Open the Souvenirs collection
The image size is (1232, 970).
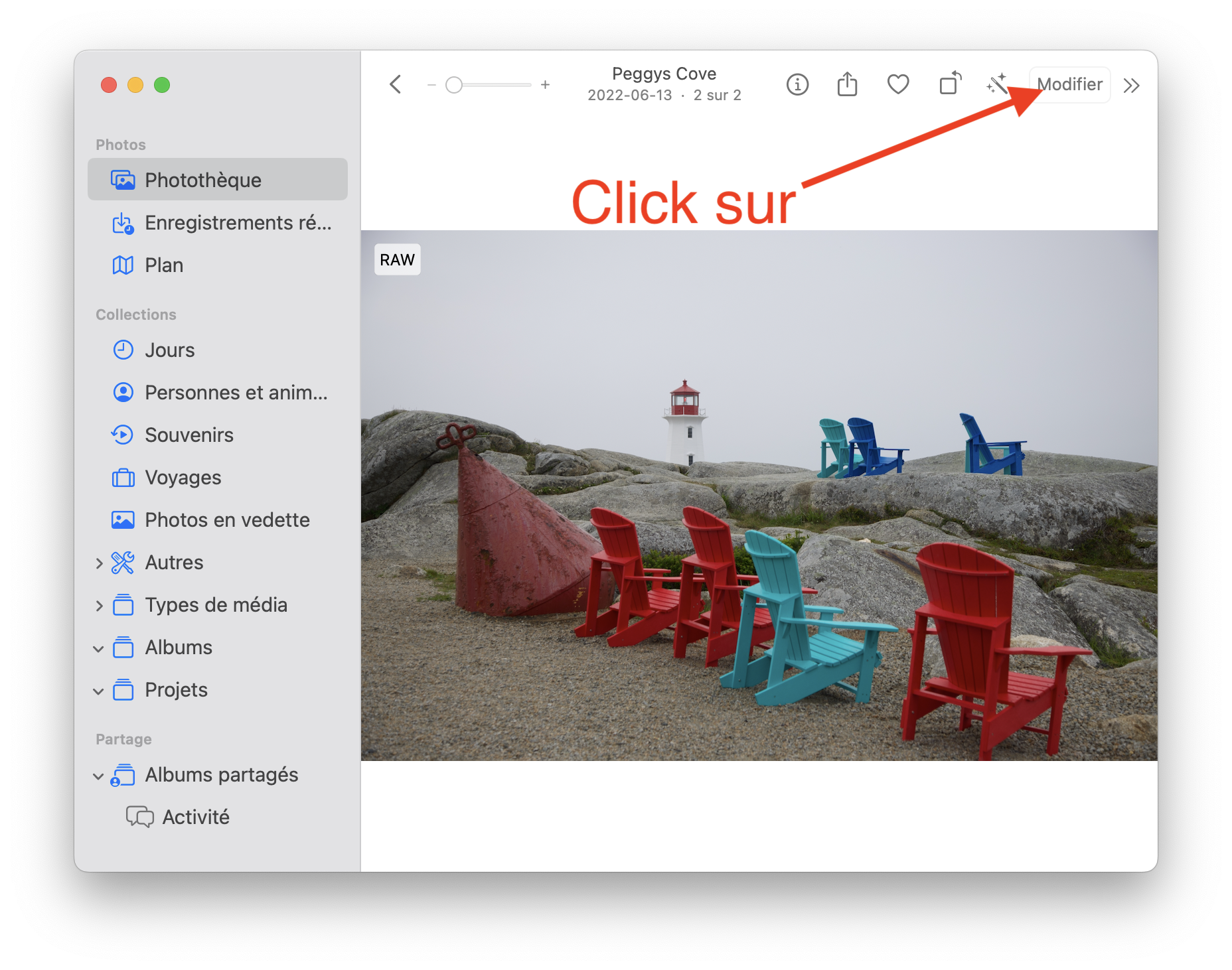click(x=189, y=435)
